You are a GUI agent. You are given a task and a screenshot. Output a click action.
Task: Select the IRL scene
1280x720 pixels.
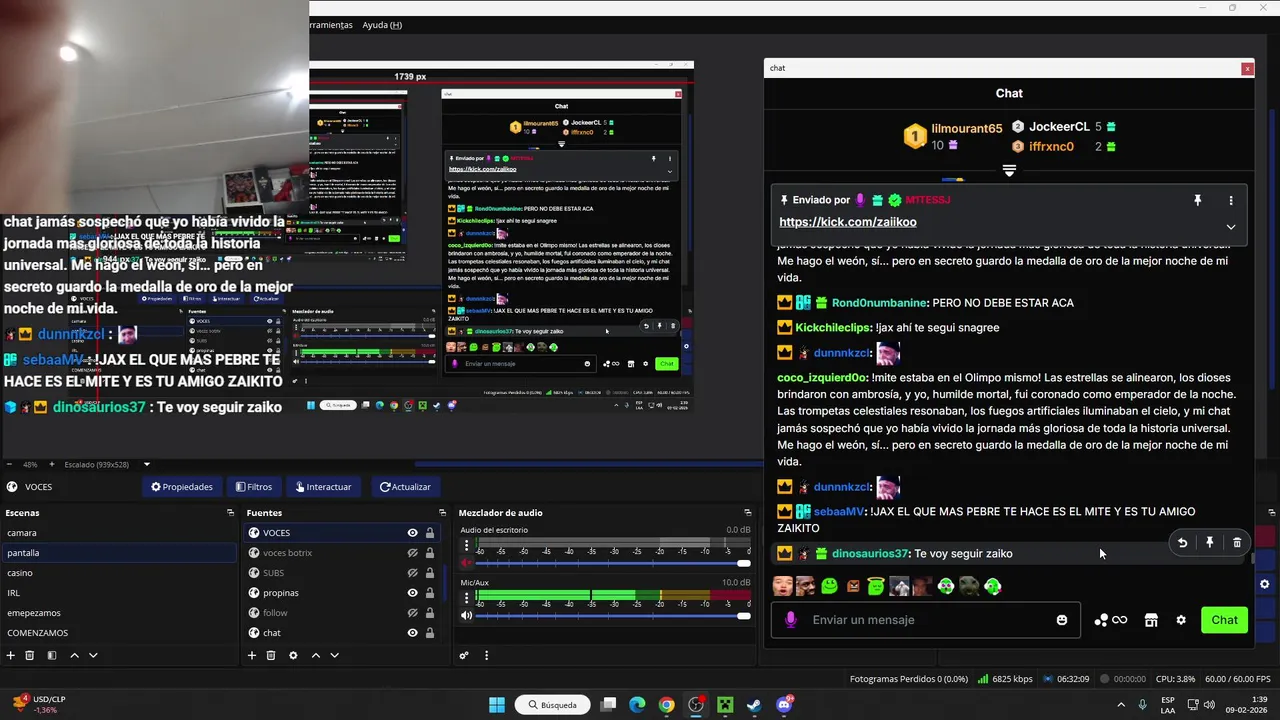[118, 593]
